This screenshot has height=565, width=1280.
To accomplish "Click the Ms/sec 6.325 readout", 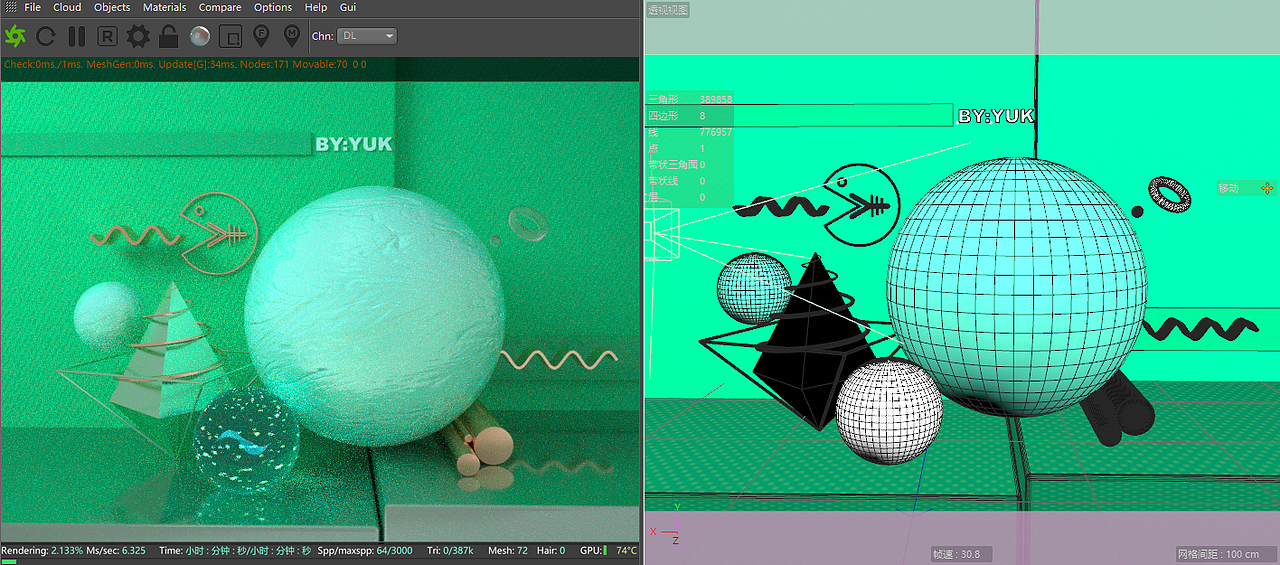I will point(116,551).
